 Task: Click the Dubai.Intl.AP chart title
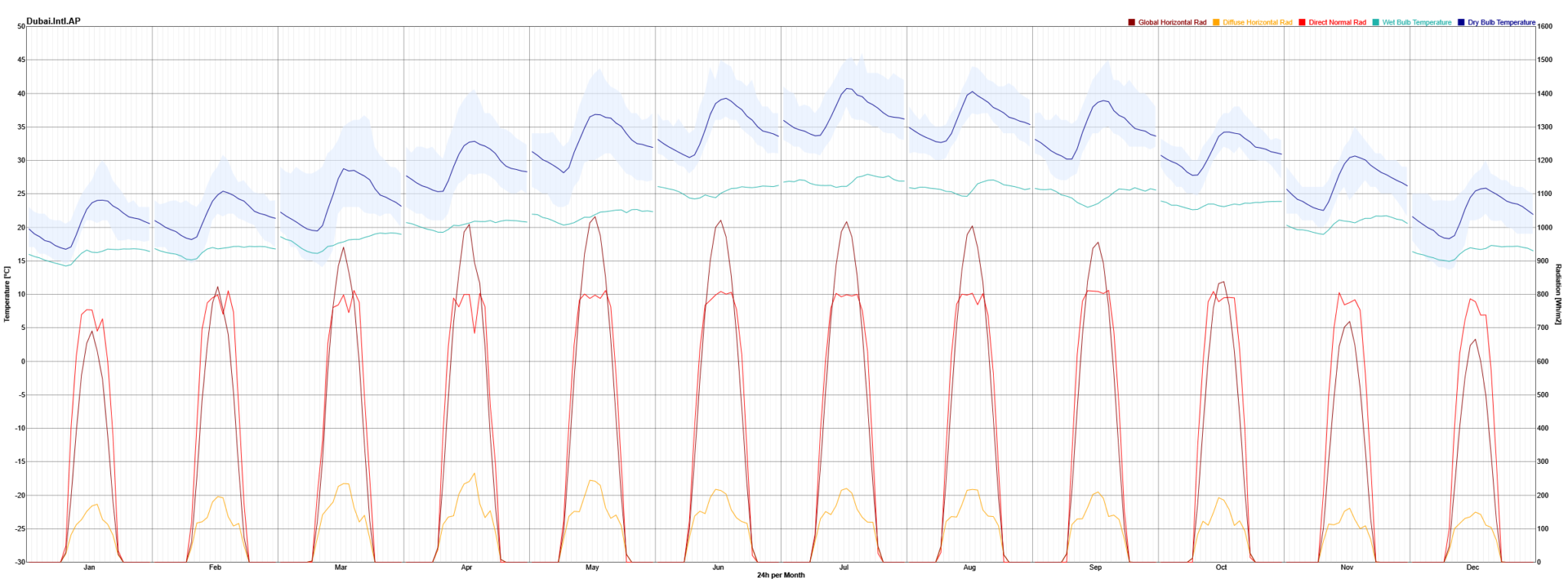(53, 21)
